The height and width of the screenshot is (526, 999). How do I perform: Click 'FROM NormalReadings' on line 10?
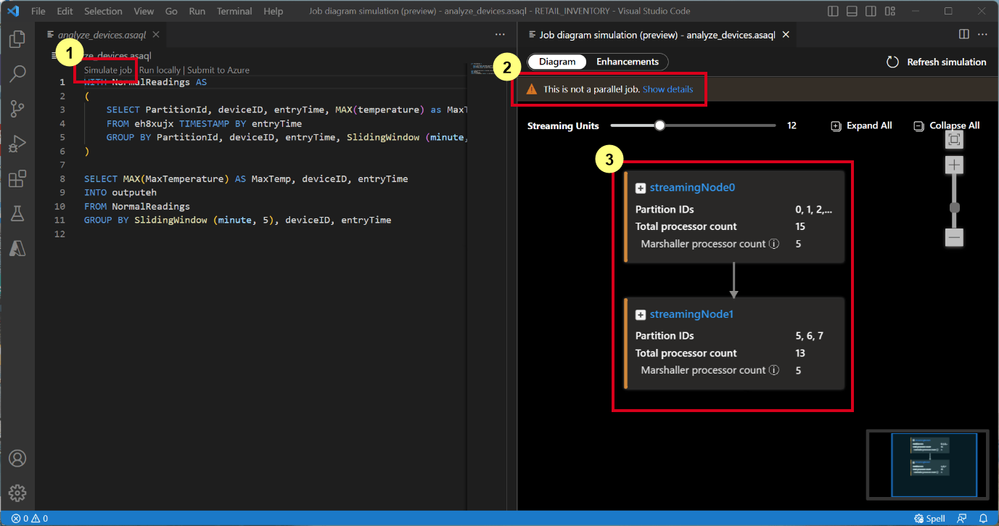137,206
